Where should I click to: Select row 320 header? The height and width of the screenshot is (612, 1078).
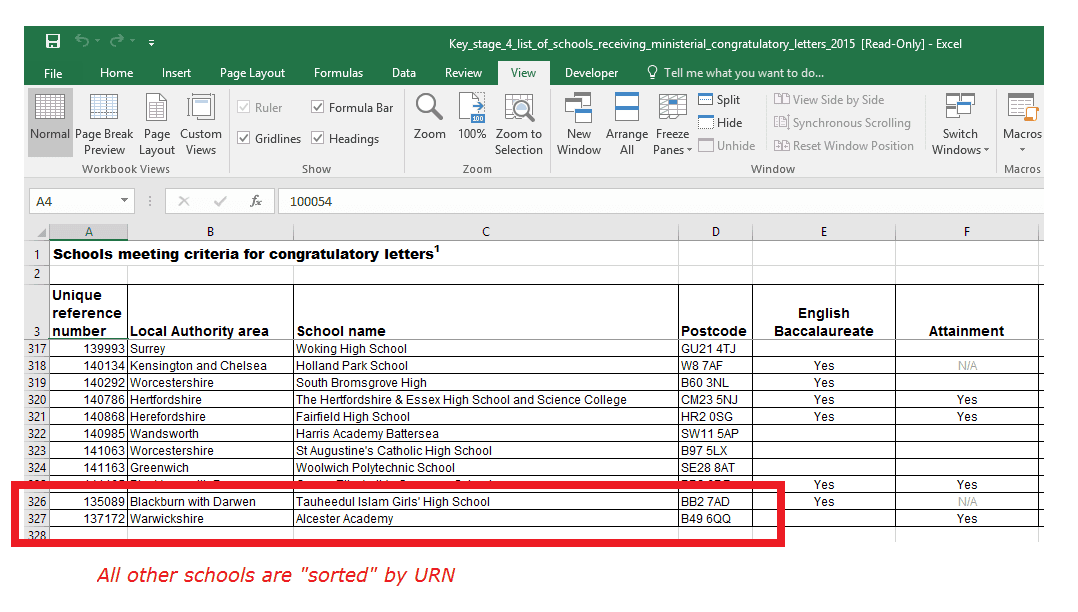click(x=37, y=400)
